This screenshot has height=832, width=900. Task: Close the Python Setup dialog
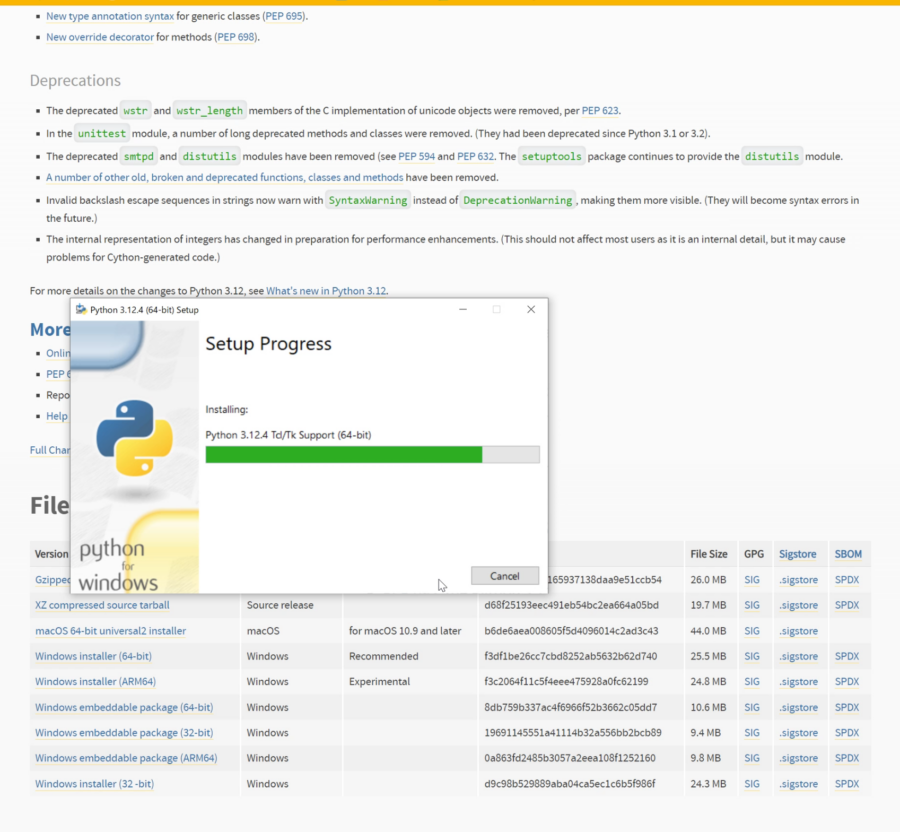click(x=531, y=309)
